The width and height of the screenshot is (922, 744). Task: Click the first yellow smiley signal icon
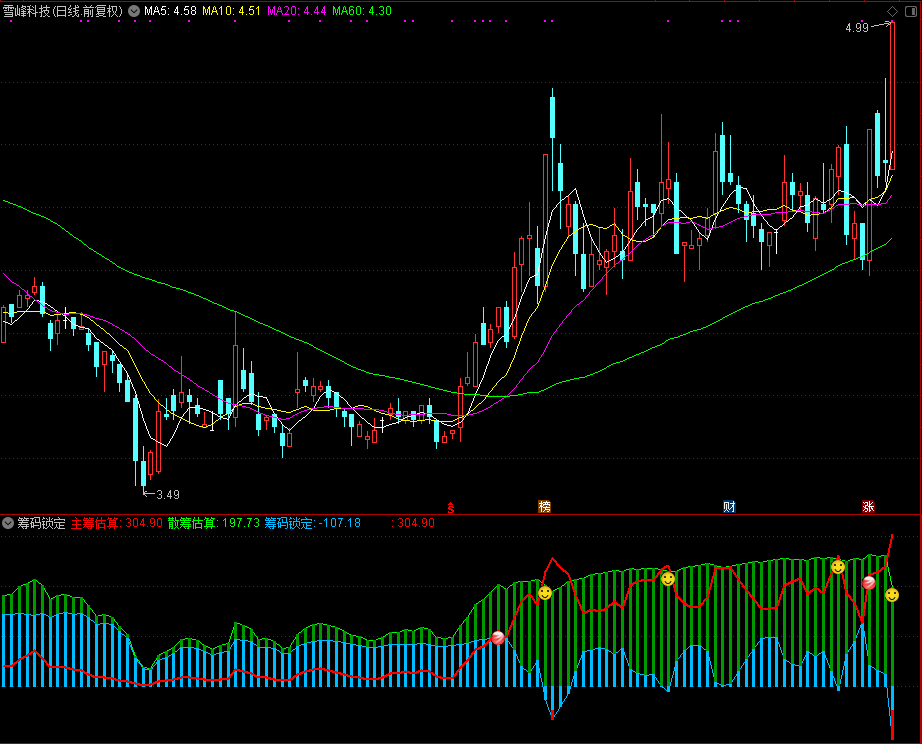(x=545, y=593)
